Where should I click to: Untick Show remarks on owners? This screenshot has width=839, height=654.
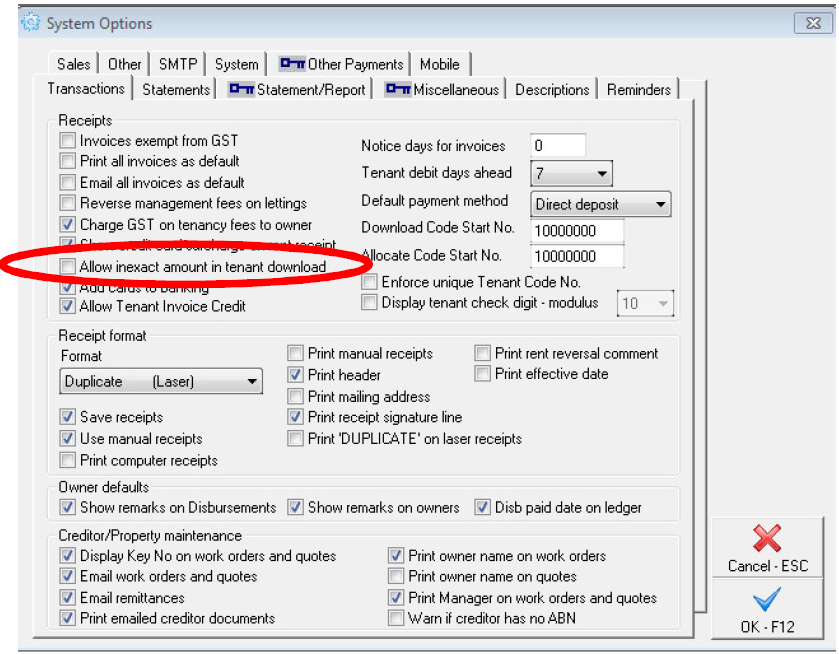coord(295,507)
